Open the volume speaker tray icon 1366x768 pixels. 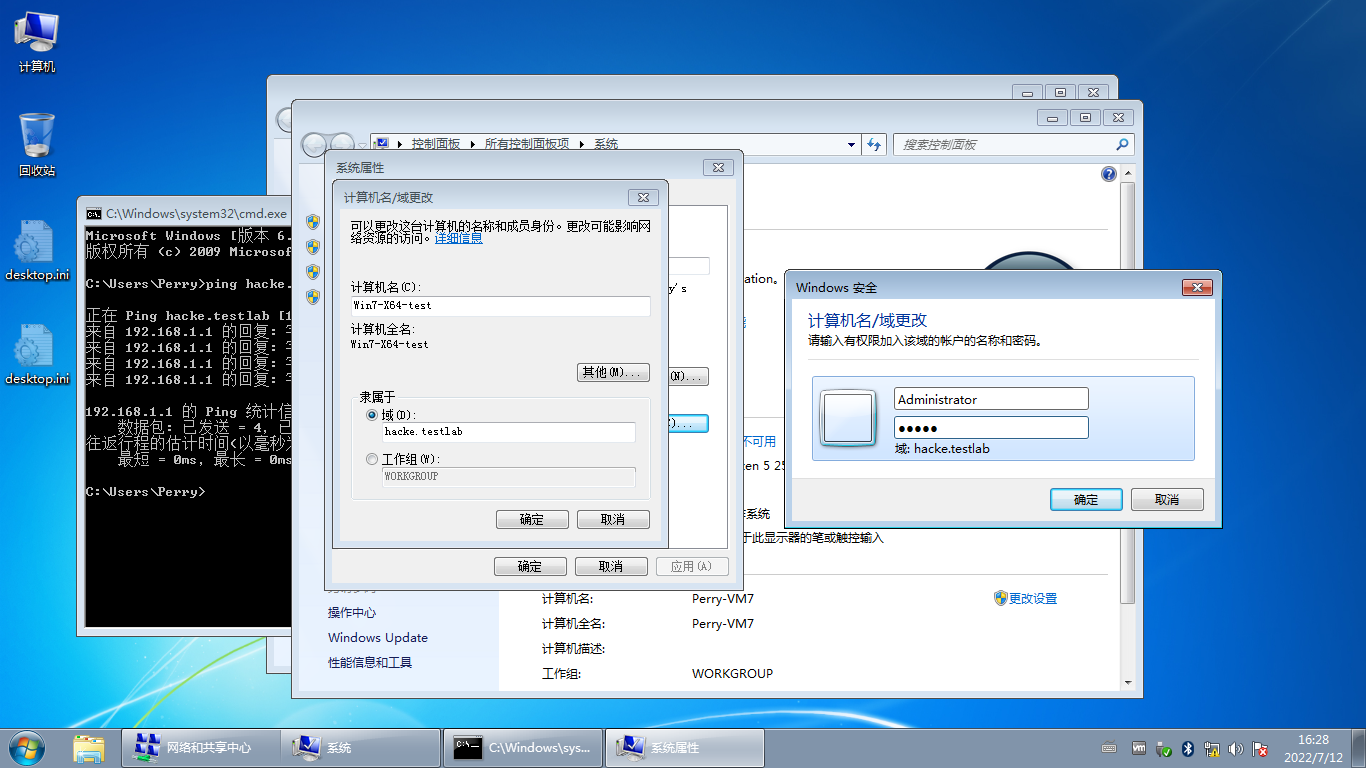tap(1235, 748)
